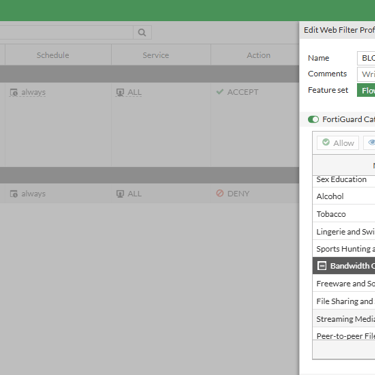Viewport: 375px width, 375px height.
Task: Sort by the Schedule column header
Action: click(53, 55)
